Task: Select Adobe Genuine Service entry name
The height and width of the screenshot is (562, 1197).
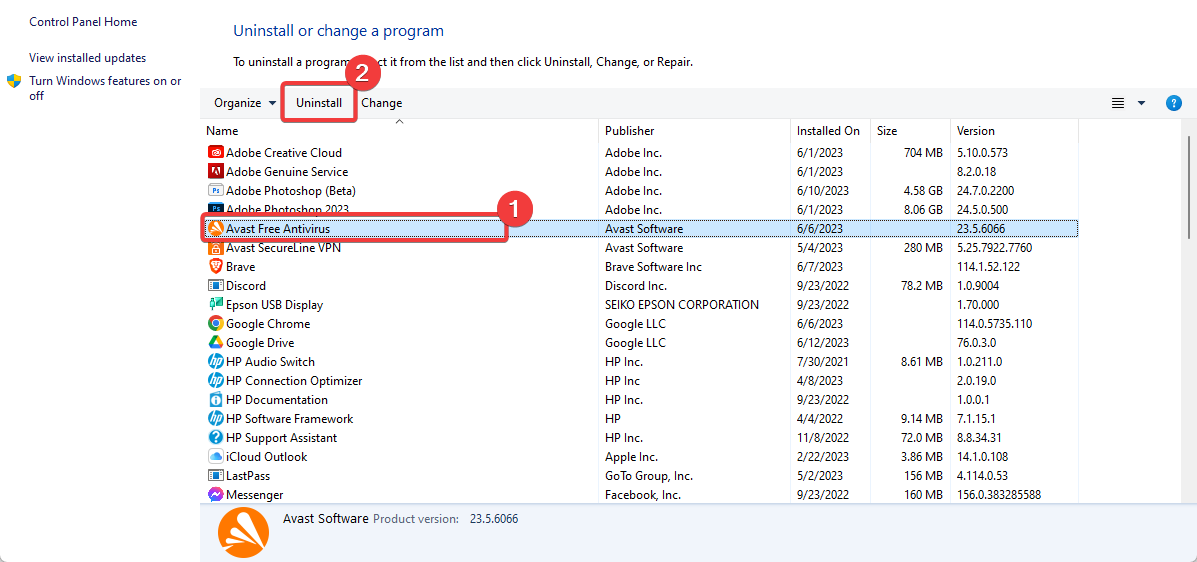Action: [x=287, y=172]
